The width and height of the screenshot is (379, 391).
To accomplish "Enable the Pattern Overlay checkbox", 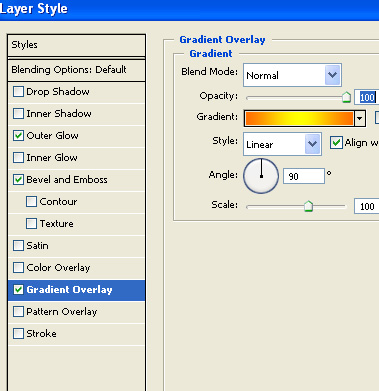I will (x=18, y=312).
